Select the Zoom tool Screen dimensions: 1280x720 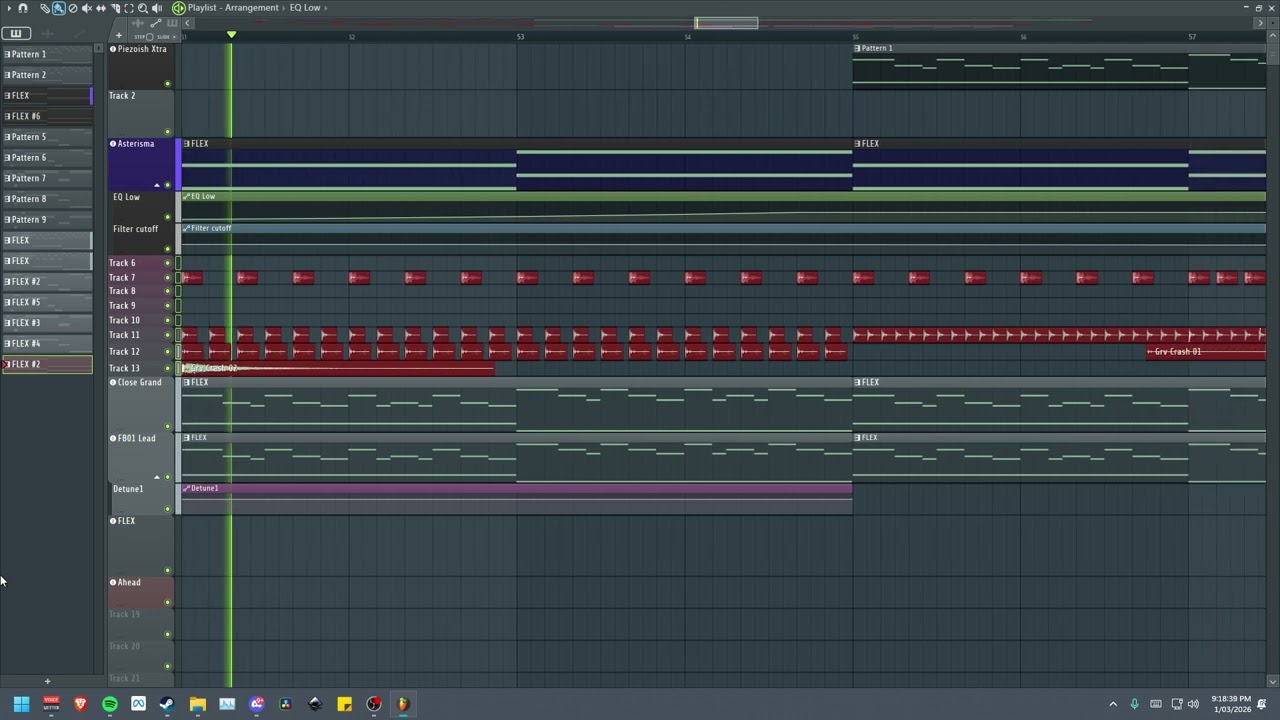click(x=143, y=8)
